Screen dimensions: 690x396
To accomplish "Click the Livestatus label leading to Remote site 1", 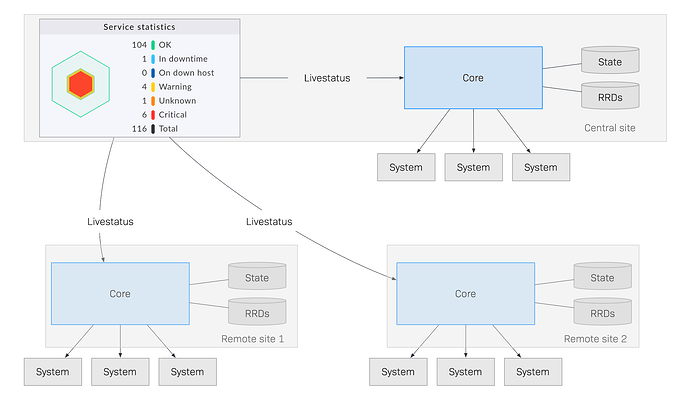I will pos(110,222).
